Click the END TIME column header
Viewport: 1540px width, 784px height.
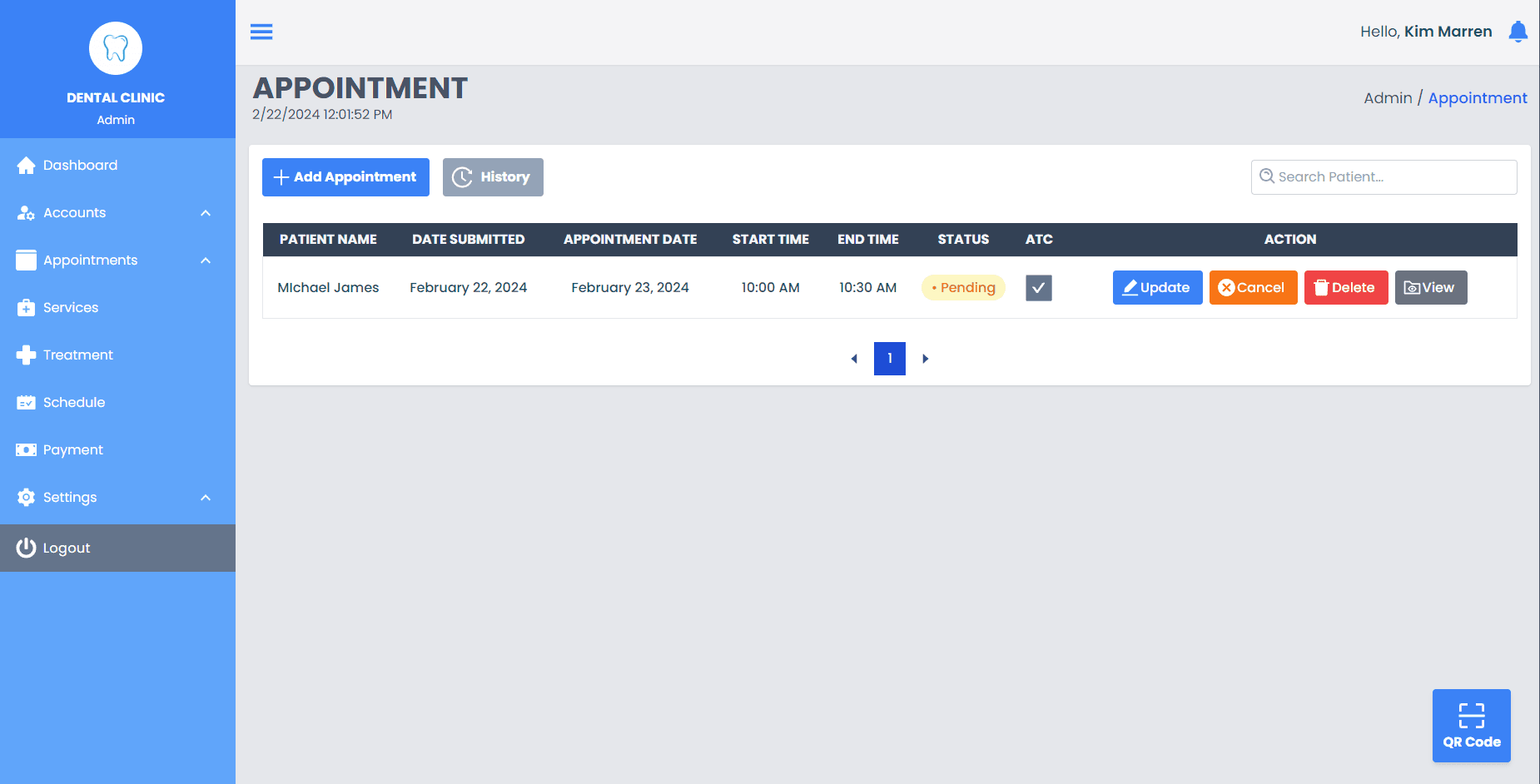[x=868, y=240]
